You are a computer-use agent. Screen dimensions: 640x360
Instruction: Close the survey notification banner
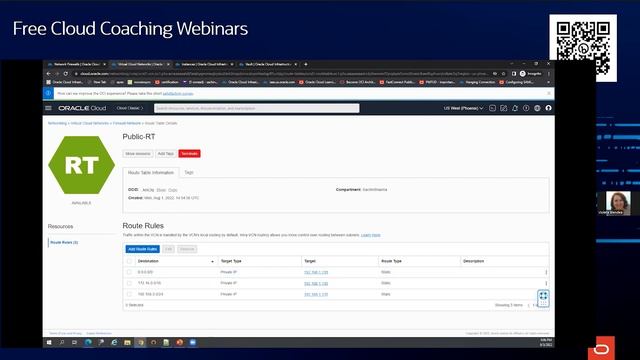[549, 93]
